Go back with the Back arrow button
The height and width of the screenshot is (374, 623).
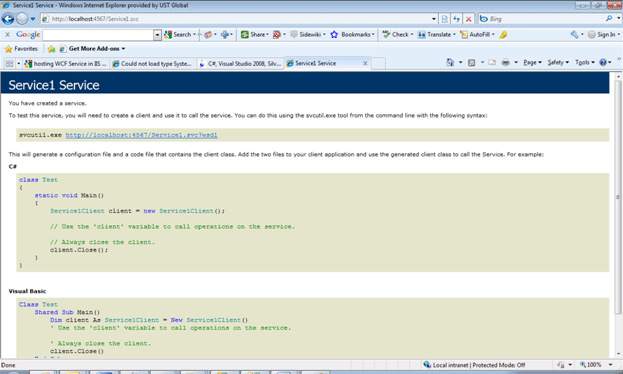(8, 18)
